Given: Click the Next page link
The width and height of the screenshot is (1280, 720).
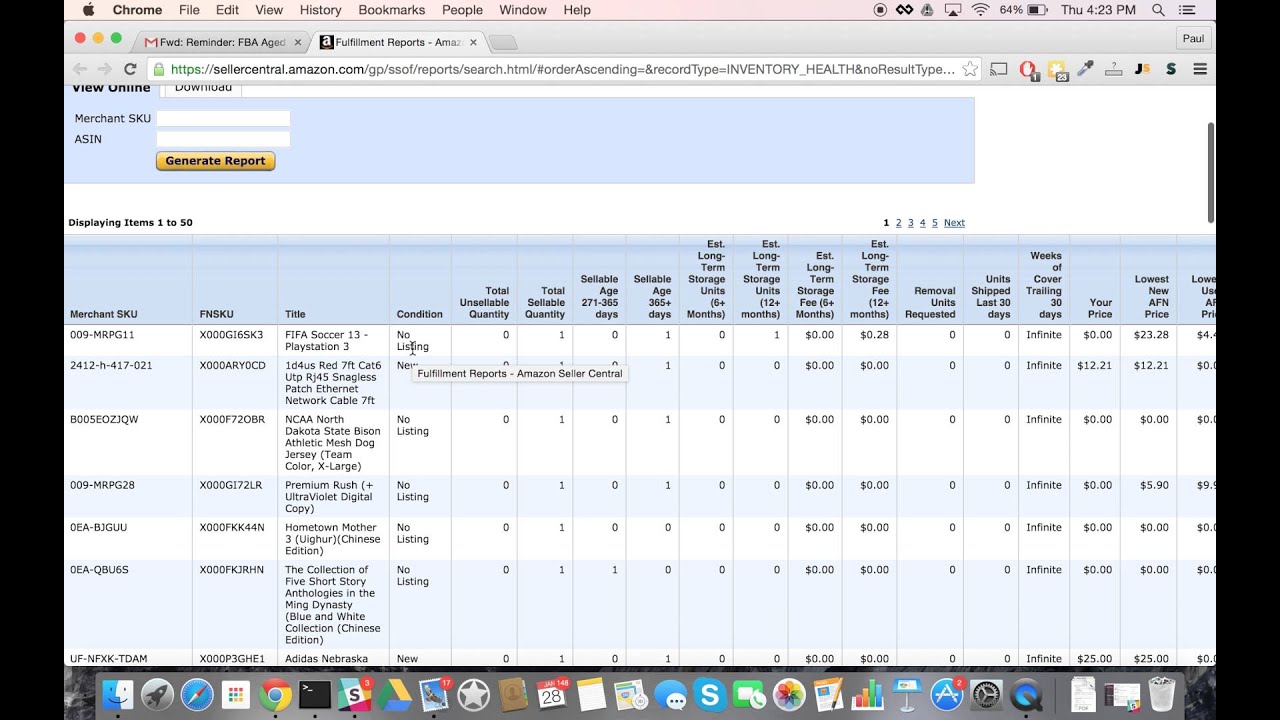Looking at the screenshot, I should (954, 223).
